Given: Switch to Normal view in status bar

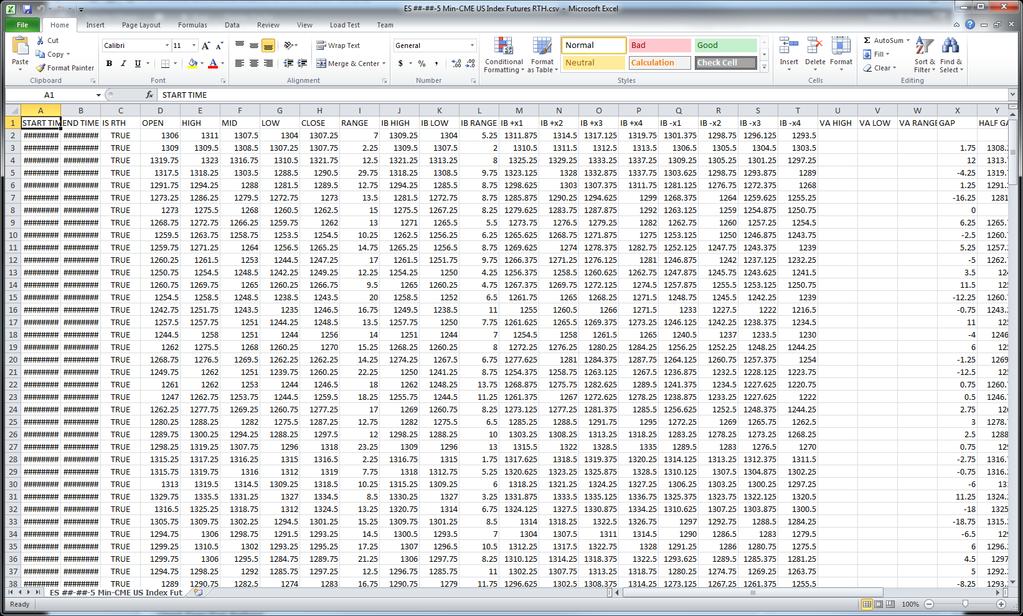Looking at the screenshot, I should [x=866, y=605].
